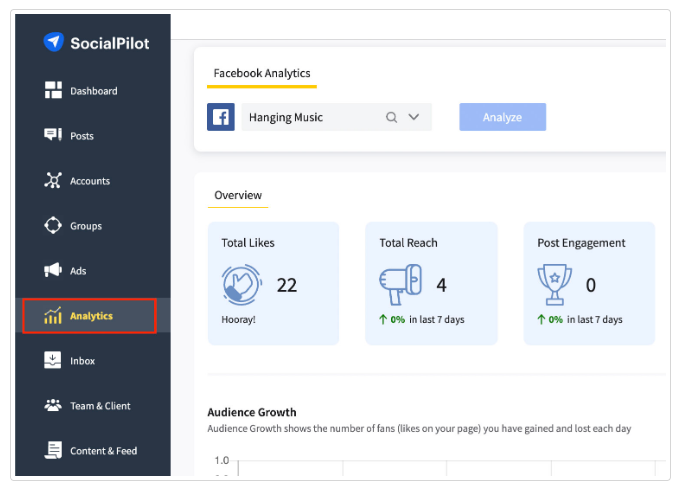Image resolution: width=690 pixels, height=491 pixels.
Task: Open the Hanging Music account selector
Action: pyautogui.click(x=336, y=117)
